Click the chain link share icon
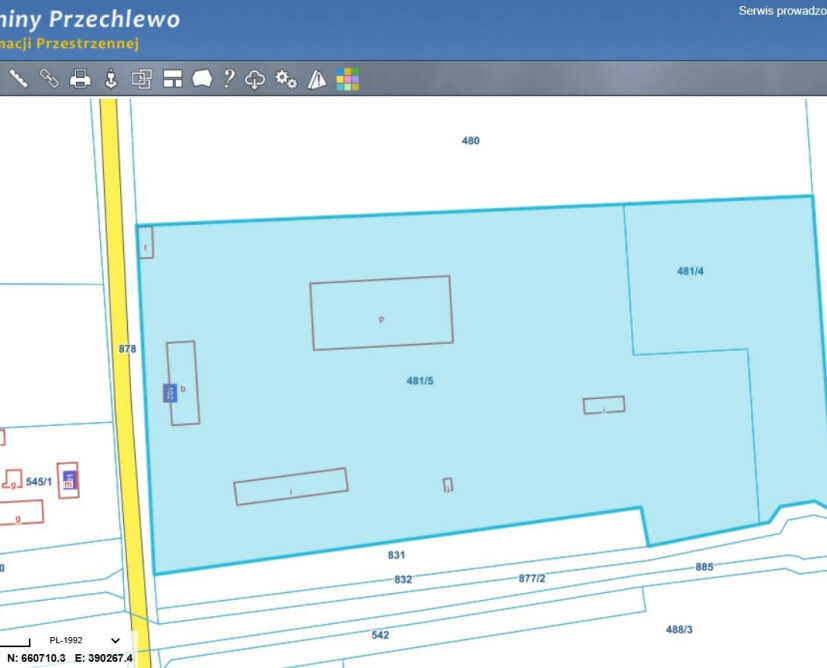827x668 pixels. [49, 79]
